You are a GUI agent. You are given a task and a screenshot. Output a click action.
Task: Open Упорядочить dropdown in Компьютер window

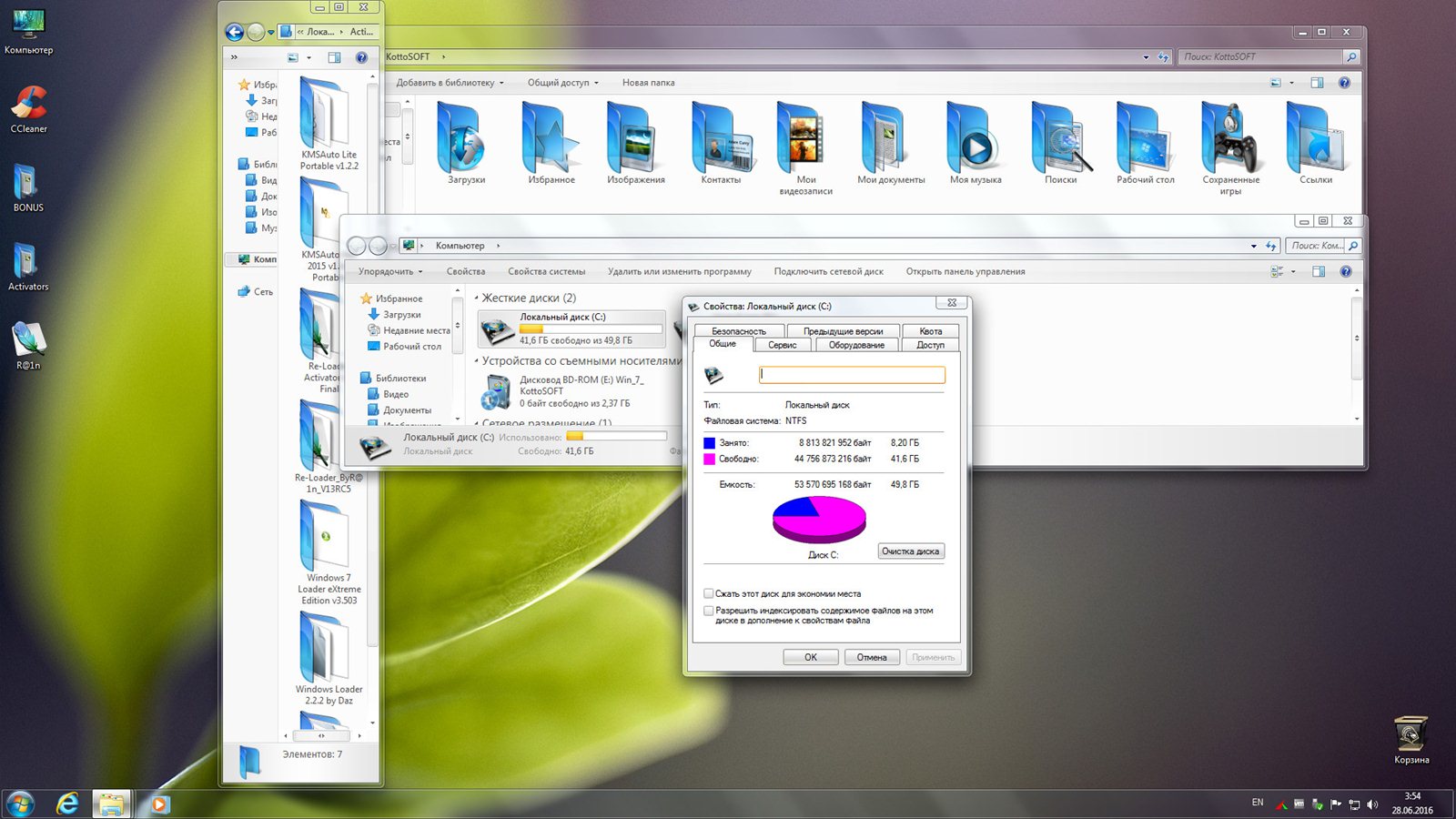click(x=390, y=271)
